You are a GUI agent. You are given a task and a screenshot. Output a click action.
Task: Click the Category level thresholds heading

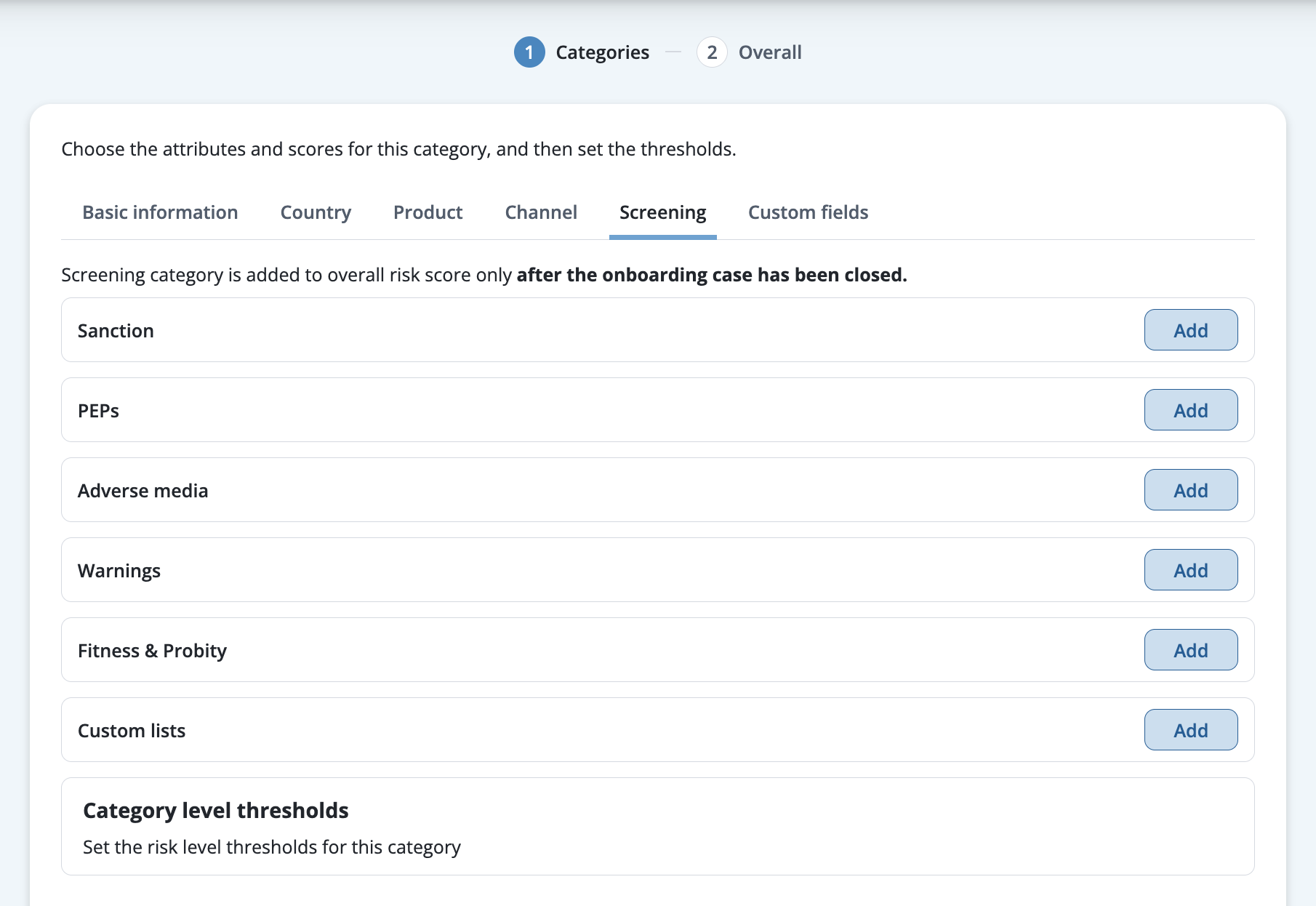point(216,810)
